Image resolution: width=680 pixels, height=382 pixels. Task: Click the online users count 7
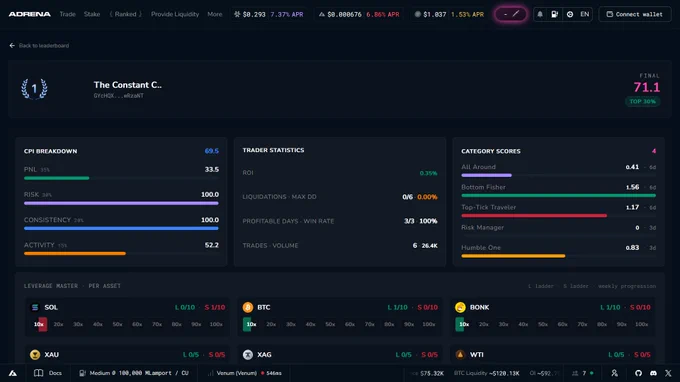[x=584, y=373]
